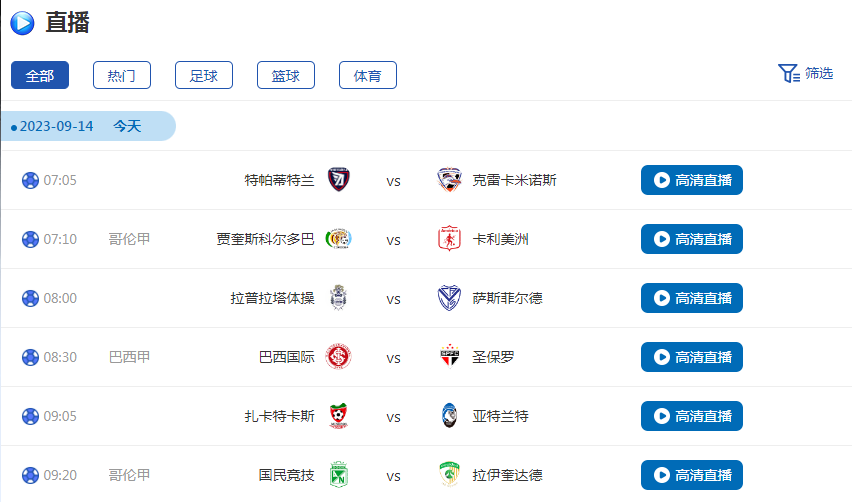Click the 2023-09-14 今天 date header

pos(88,126)
